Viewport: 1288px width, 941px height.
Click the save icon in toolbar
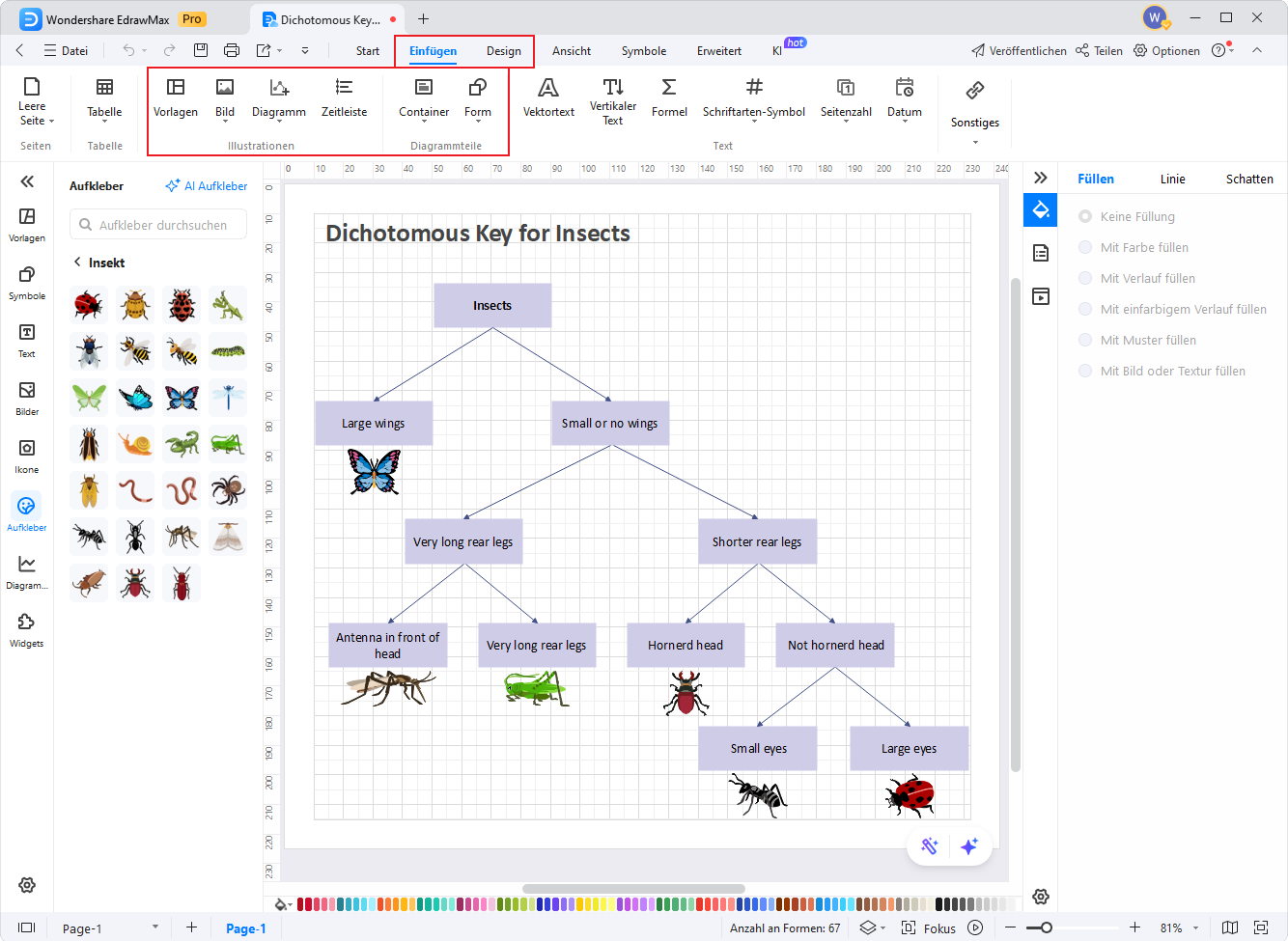pos(201,50)
